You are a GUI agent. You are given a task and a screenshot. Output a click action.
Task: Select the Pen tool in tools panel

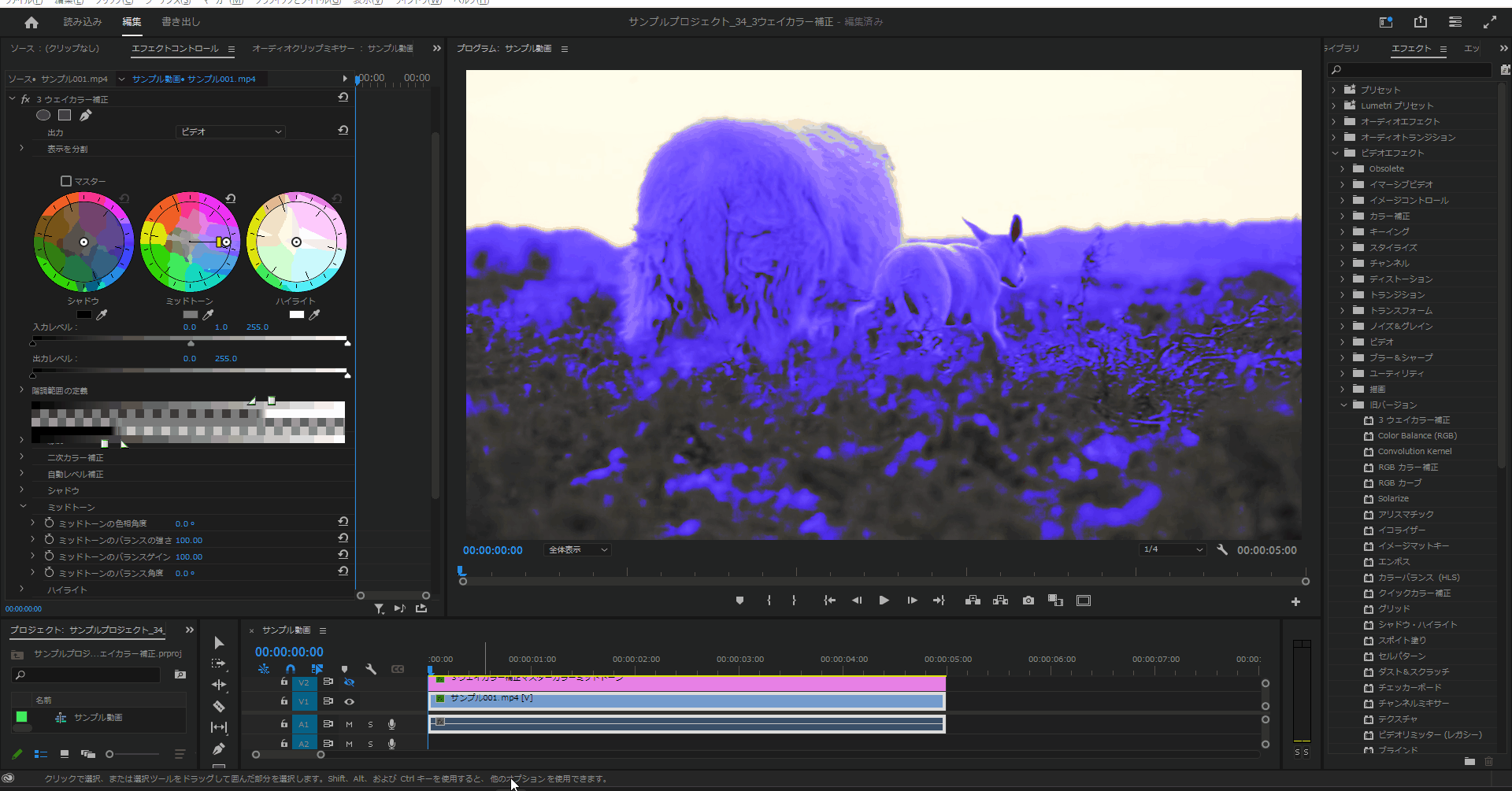[x=219, y=748]
